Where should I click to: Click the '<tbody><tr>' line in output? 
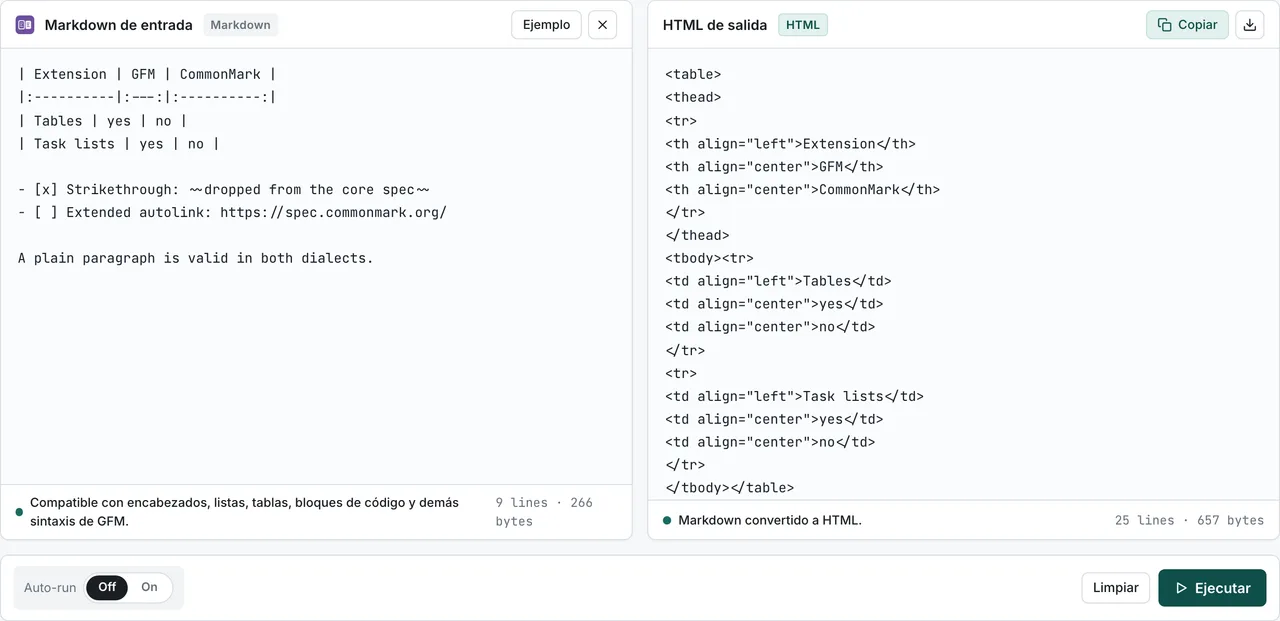709,258
